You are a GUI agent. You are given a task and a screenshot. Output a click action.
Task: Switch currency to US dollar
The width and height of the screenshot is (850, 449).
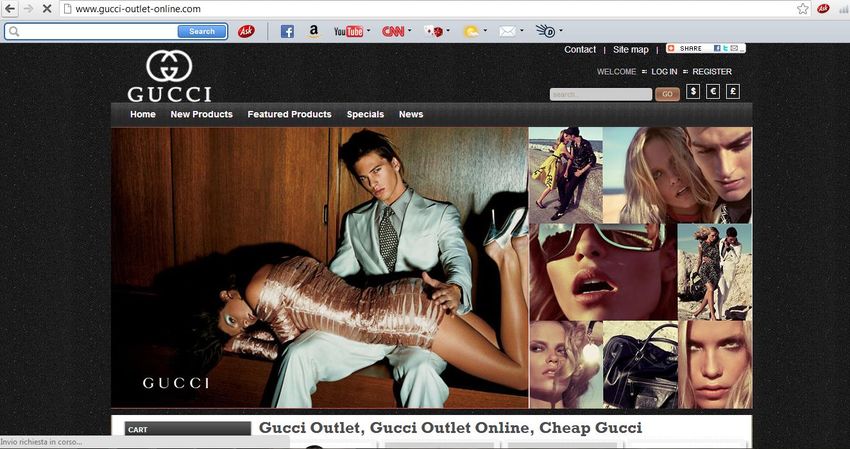693,92
